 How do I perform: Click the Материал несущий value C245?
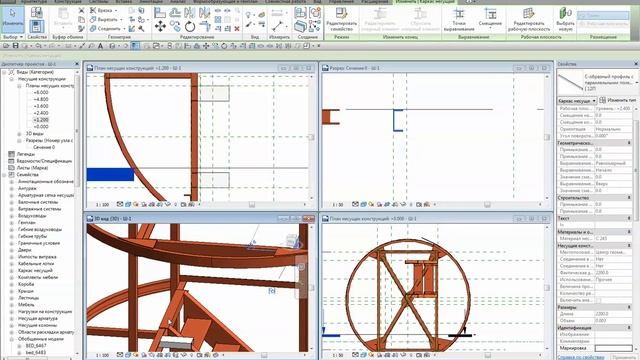pos(613,238)
